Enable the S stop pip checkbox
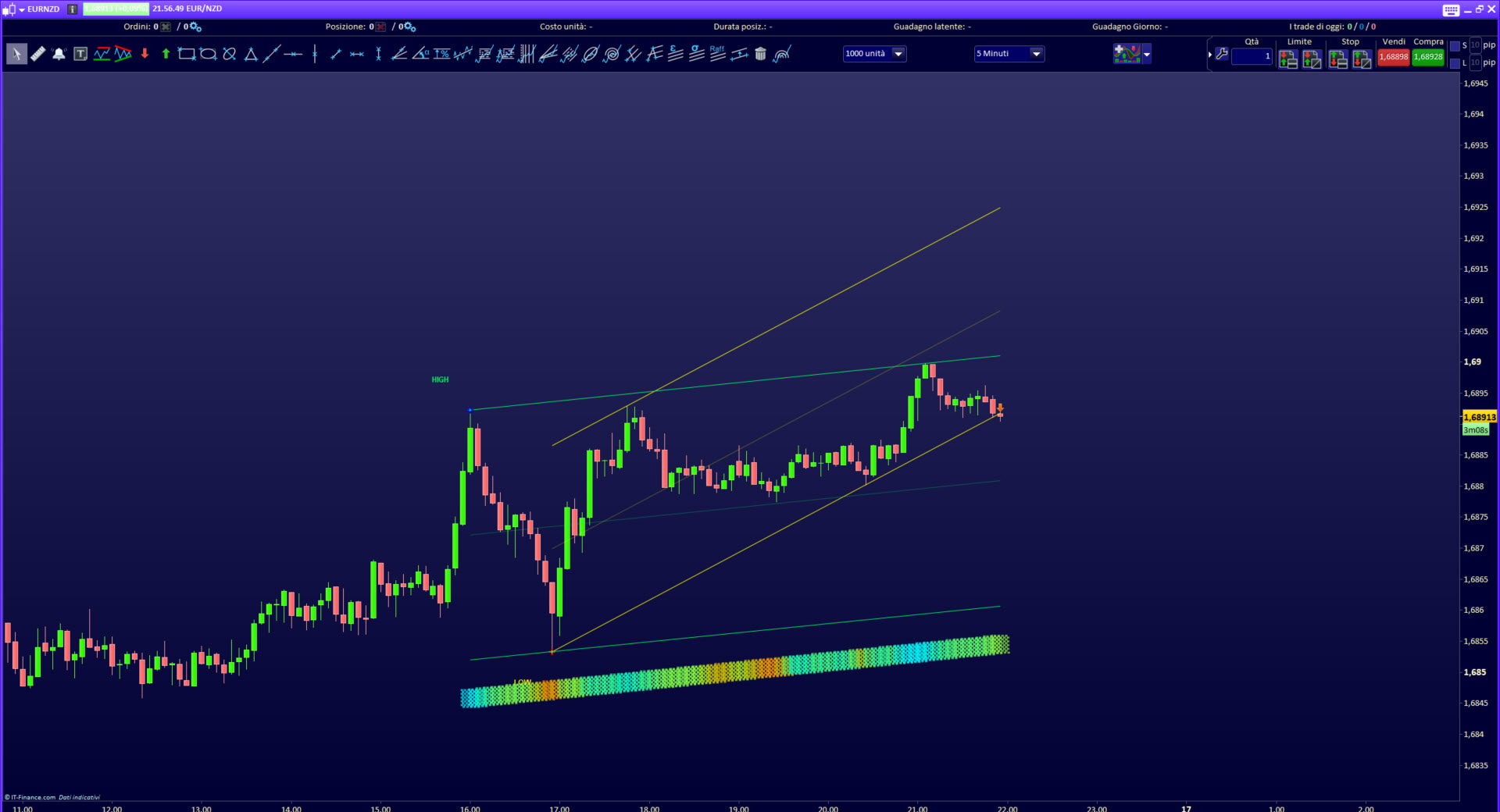 click(x=1455, y=46)
